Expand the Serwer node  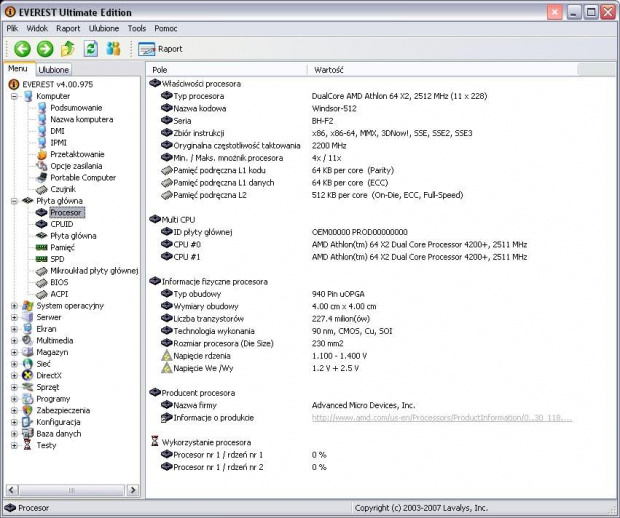click(14, 317)
